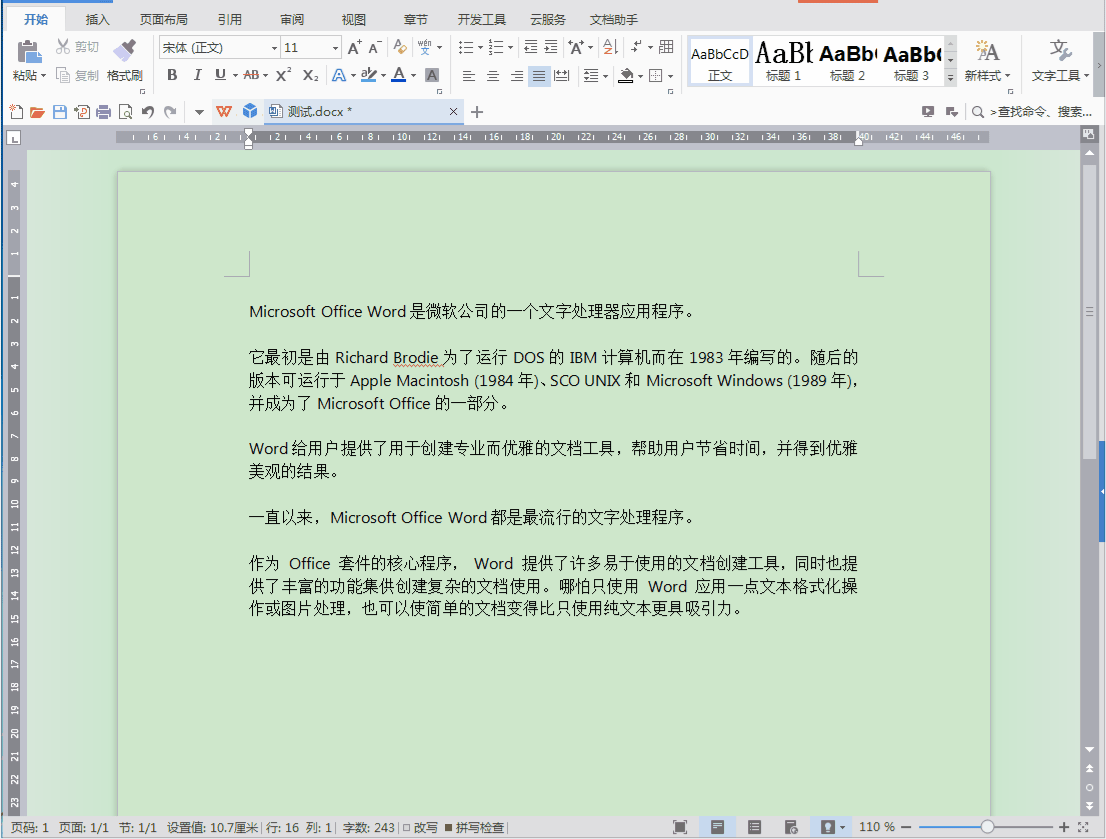This screenshot has width=1106, height=839.
Task: Open the 引用 References tab
Action: coord(230,19)
